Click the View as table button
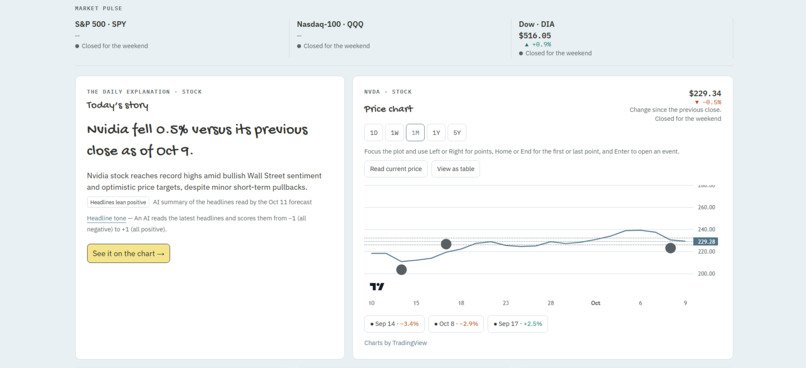This screenshot has width=806, height=368. (x=455, y=169)
